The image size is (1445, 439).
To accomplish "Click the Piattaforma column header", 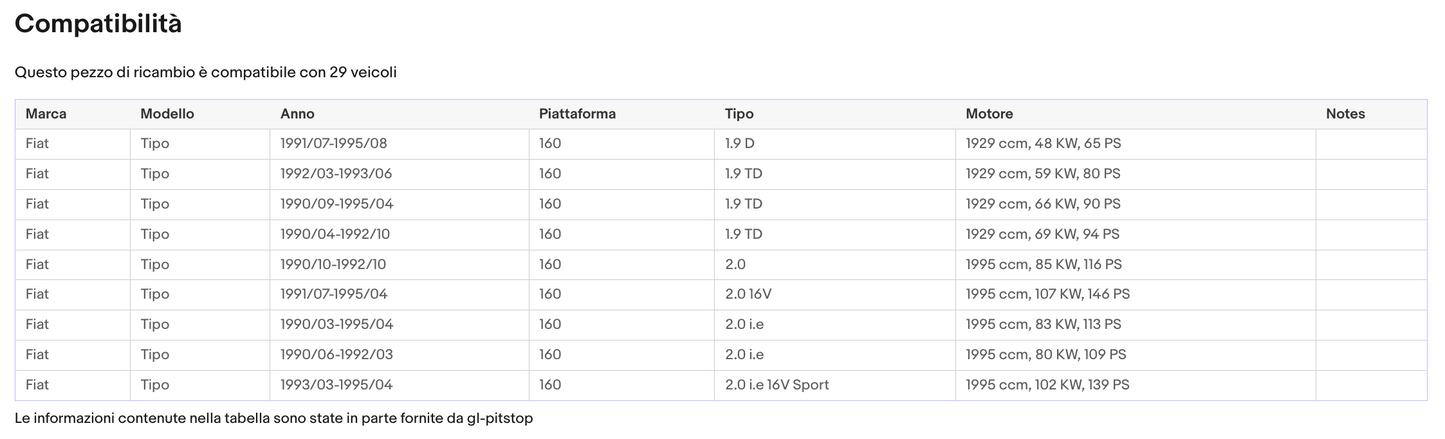I will point(577,114).
